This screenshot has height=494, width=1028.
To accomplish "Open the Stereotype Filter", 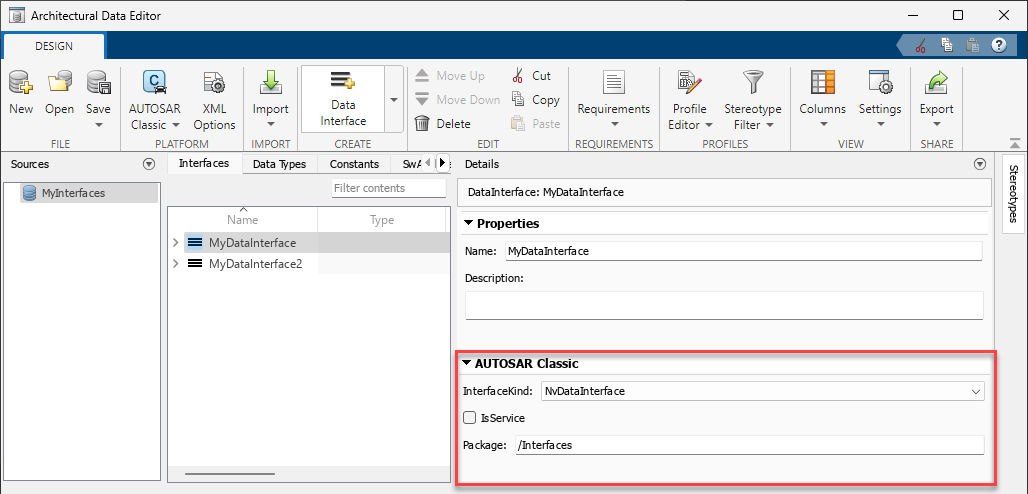I will coord(752,84).
